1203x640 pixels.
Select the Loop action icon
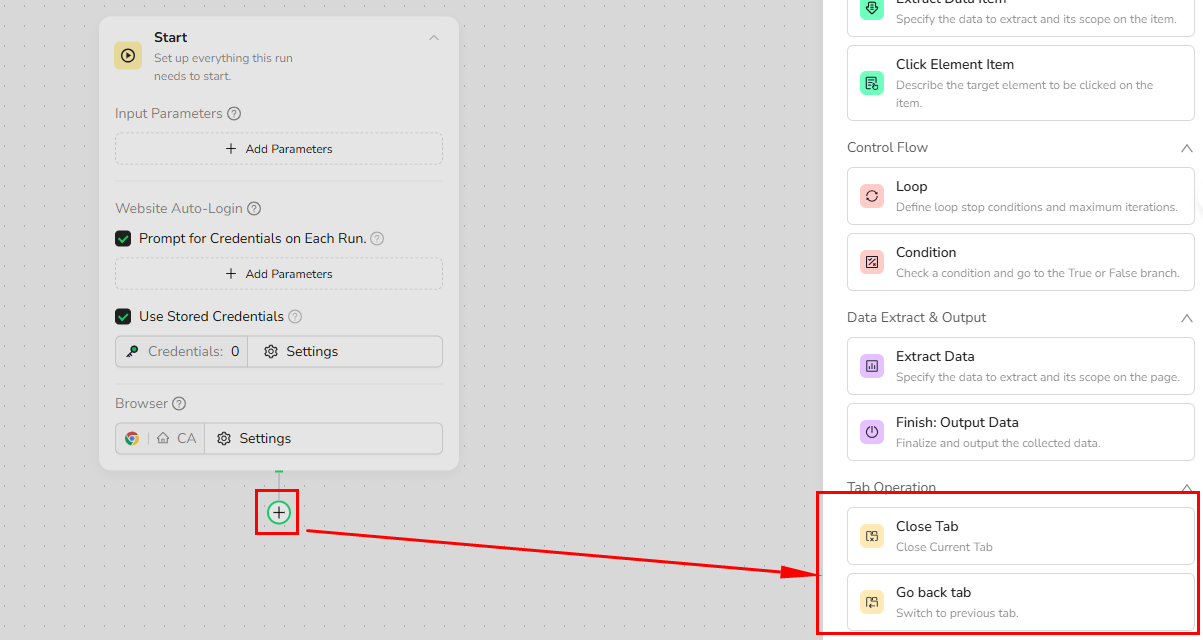(x=872, y=196)
